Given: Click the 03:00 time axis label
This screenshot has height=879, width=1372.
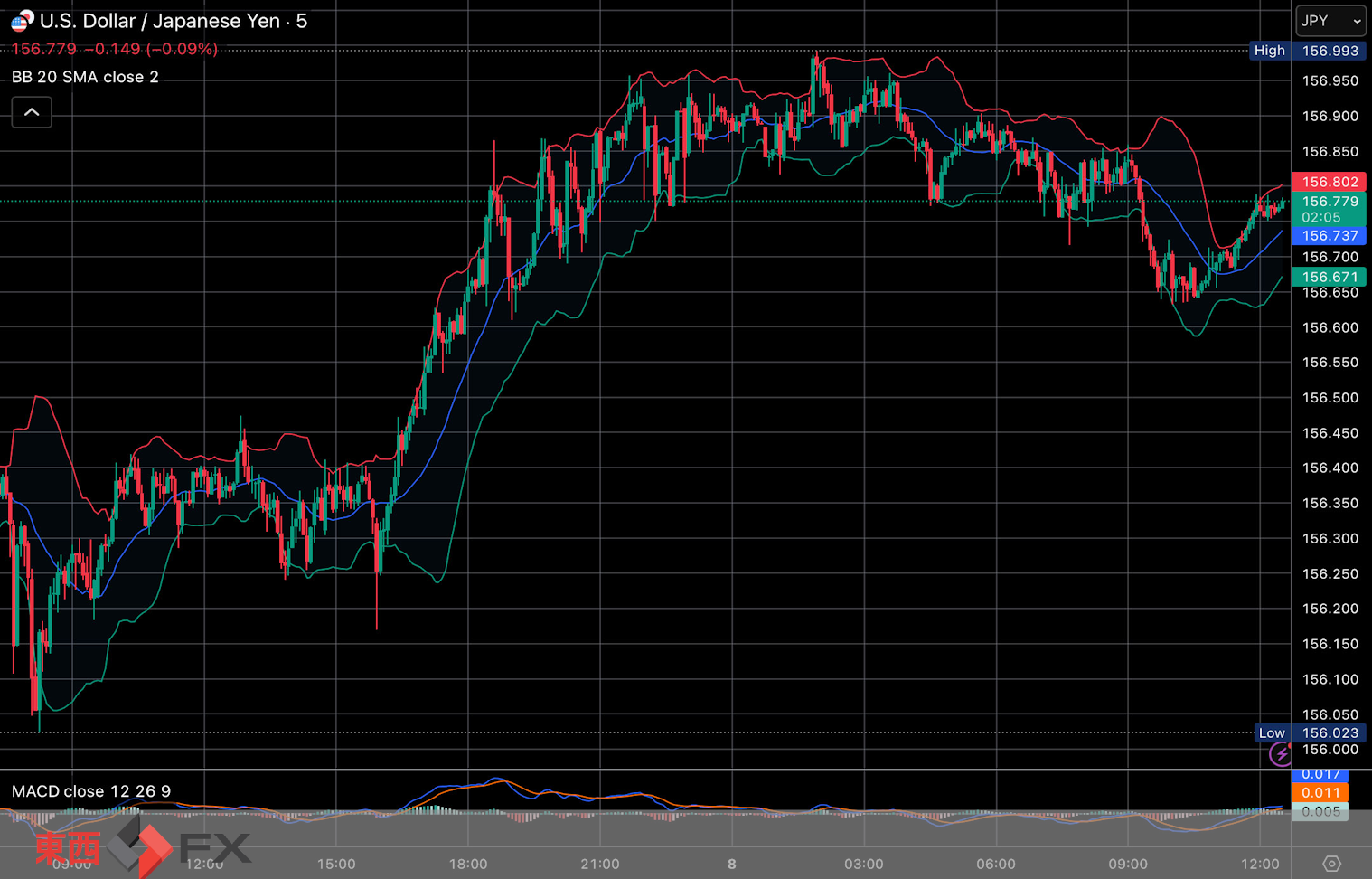Looking at the screenshot, I should point(864,864).
